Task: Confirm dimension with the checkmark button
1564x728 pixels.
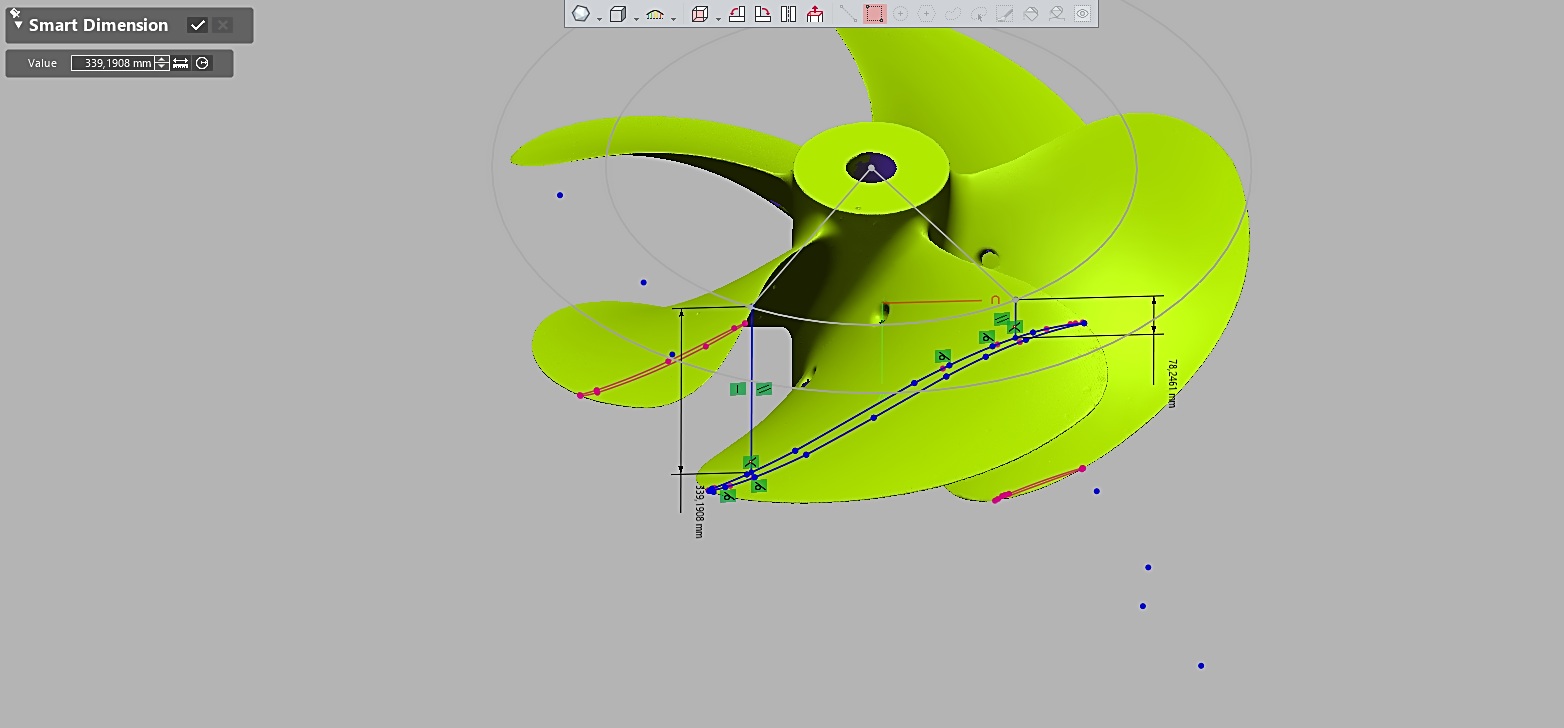Action: point(198,25)
